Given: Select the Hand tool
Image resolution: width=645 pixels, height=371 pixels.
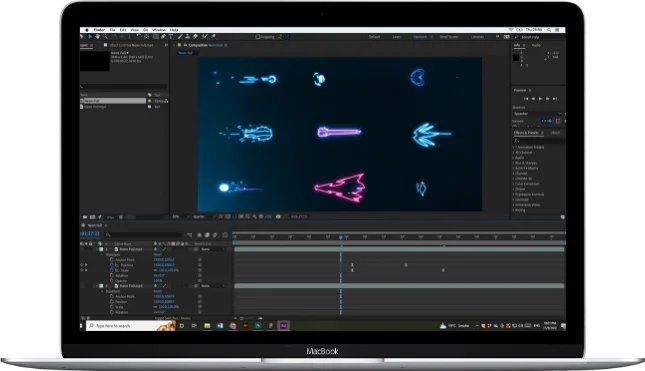Looking at the screenshot, I should point(97,37).
